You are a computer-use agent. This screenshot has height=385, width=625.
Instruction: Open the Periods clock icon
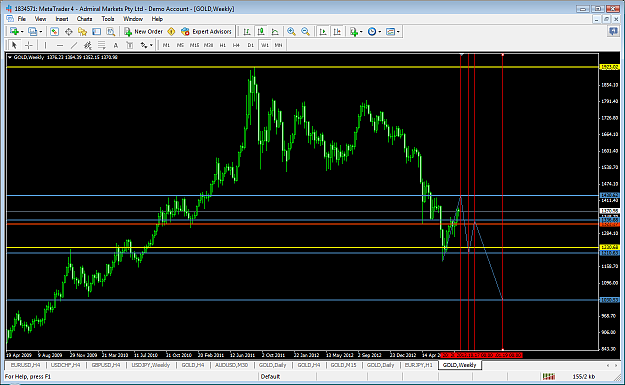click(x=372, y=31)
